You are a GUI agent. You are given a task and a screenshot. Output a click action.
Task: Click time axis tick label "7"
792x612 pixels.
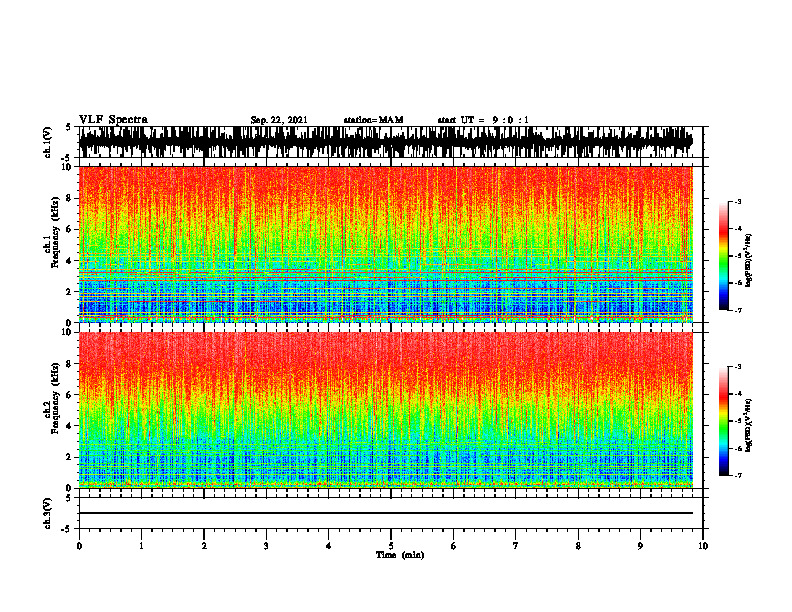(x=516, y=546)
